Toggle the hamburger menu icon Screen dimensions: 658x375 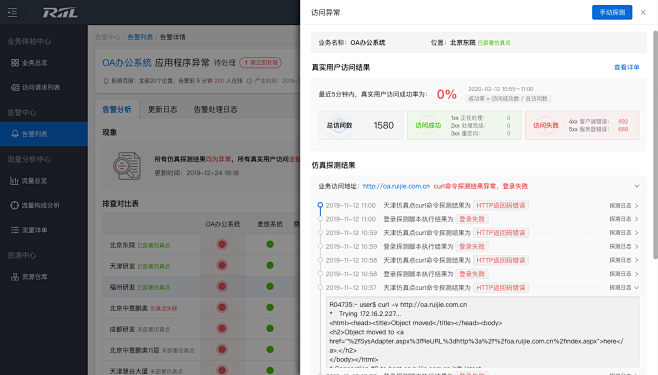(13, 13)
